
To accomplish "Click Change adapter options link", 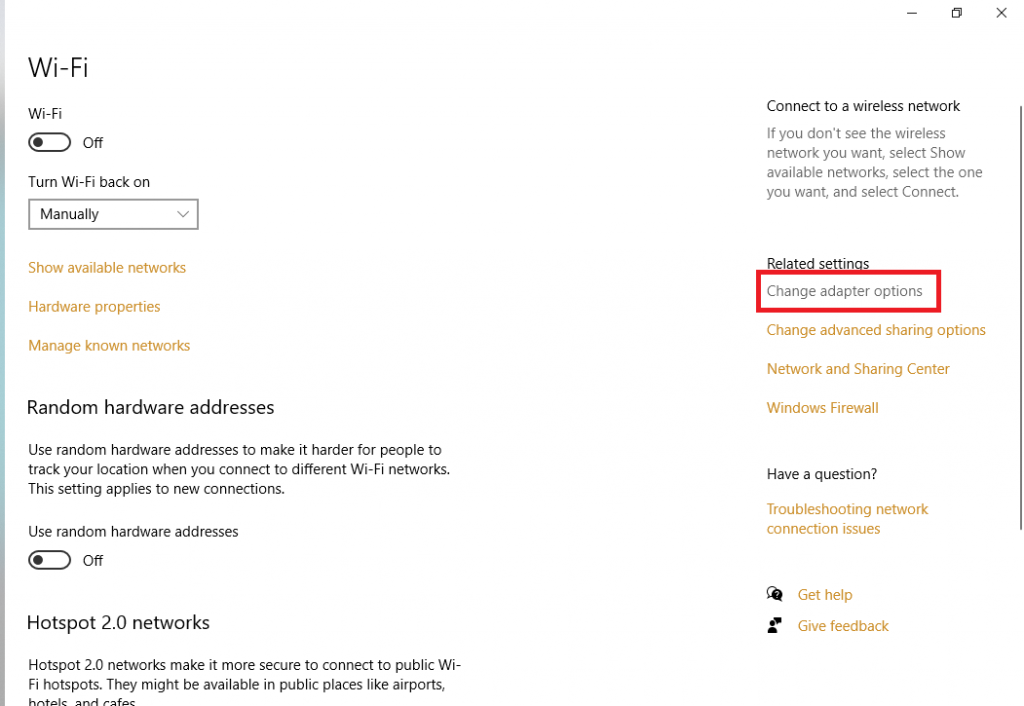I will coord(844,291).
